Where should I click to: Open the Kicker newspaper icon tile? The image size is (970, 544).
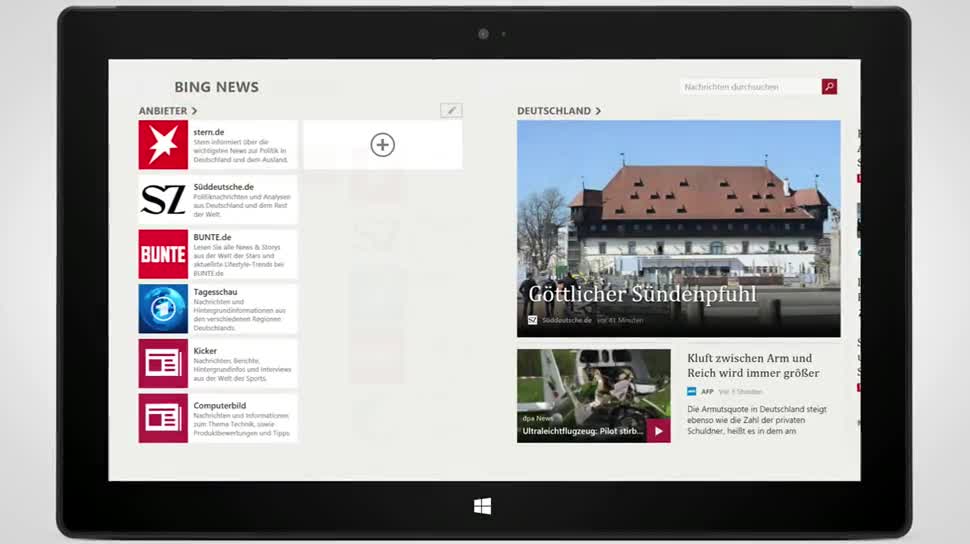point(163,363)
